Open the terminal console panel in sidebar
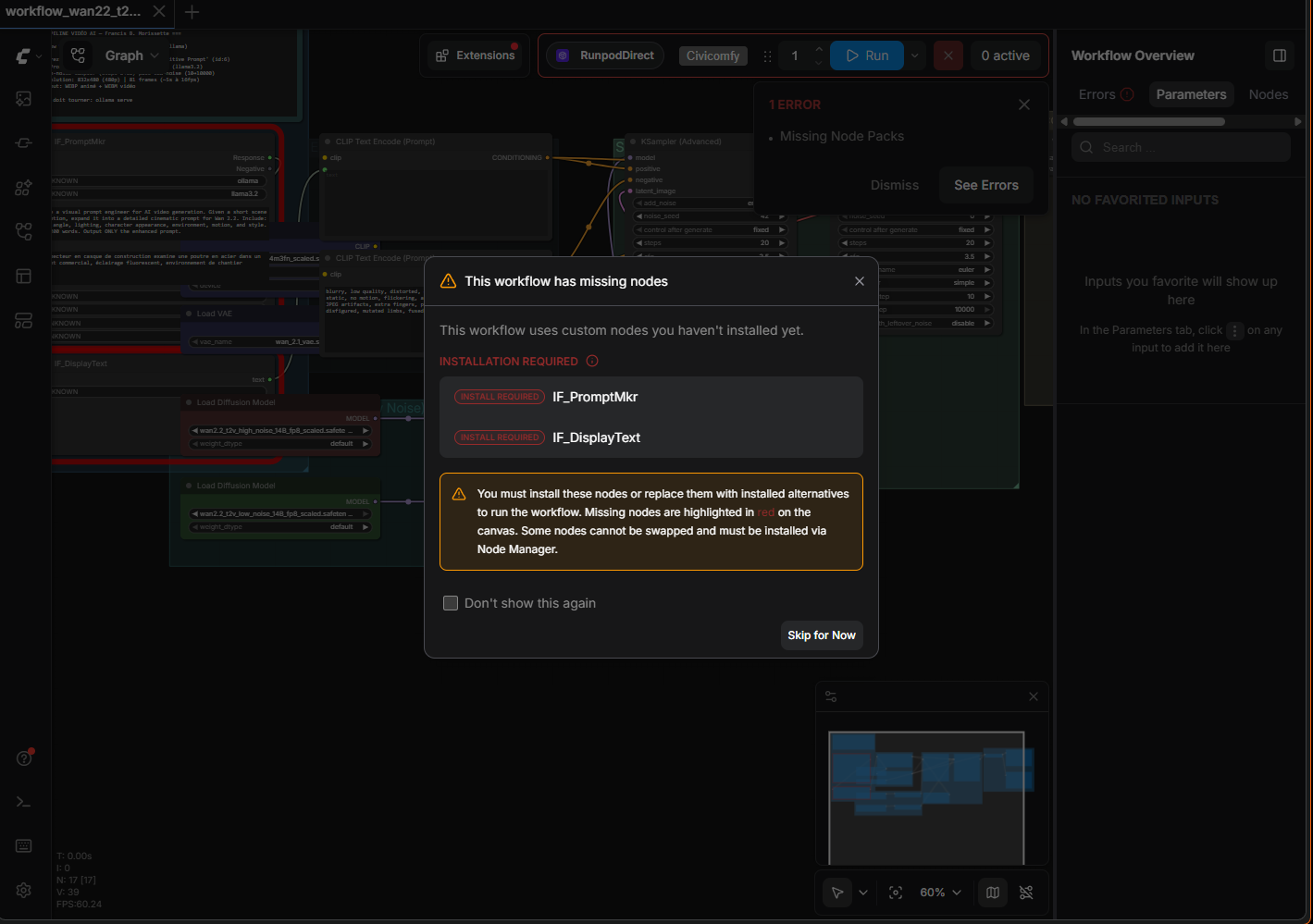The width and height of the screenshot is (1313, 924). (x=24, y=802)
